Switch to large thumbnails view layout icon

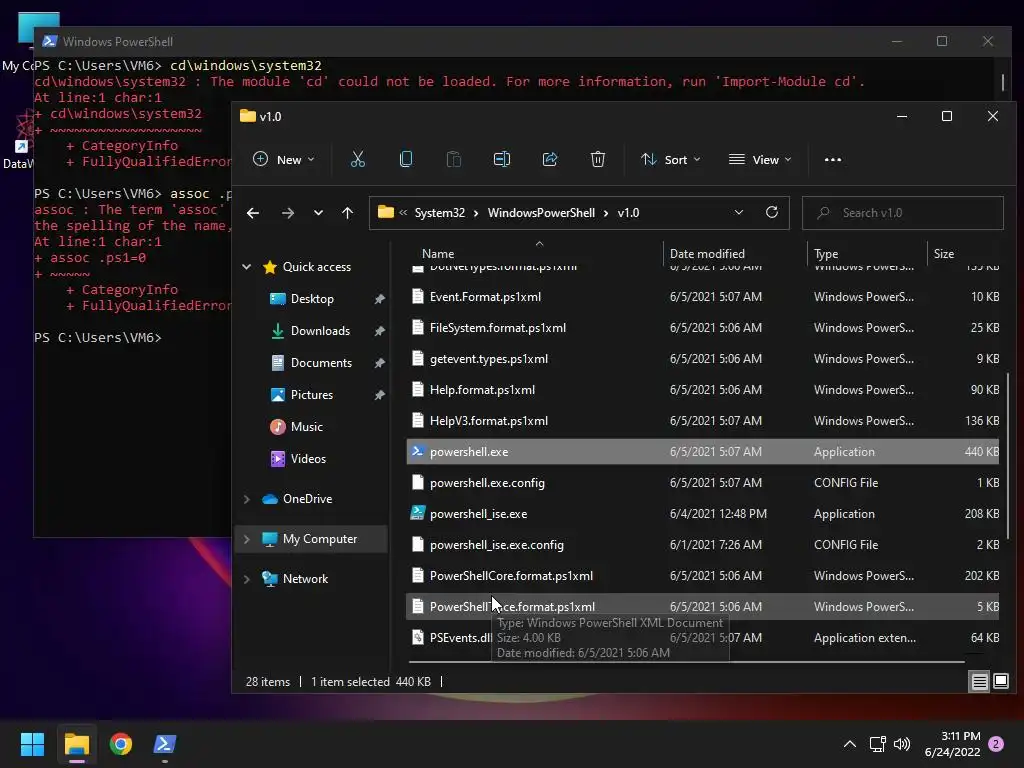pos(1000,682)
